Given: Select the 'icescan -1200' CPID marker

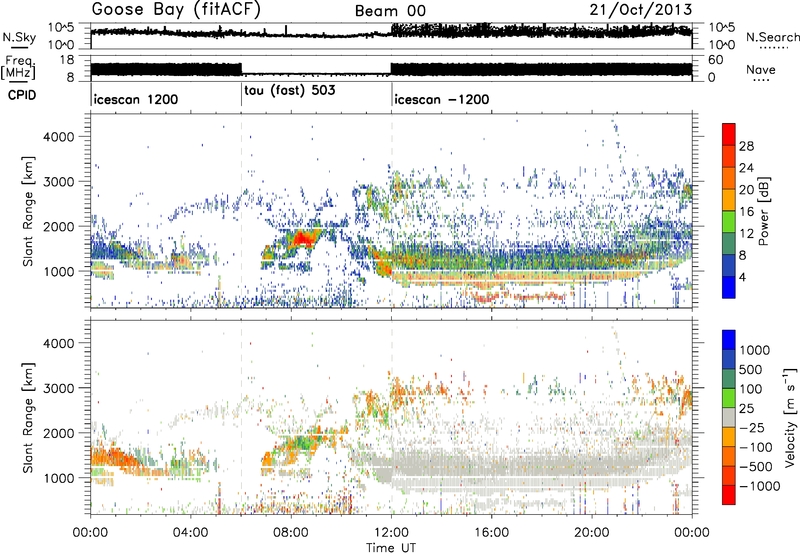Looking at the screenshot, I should pos(441,99).
